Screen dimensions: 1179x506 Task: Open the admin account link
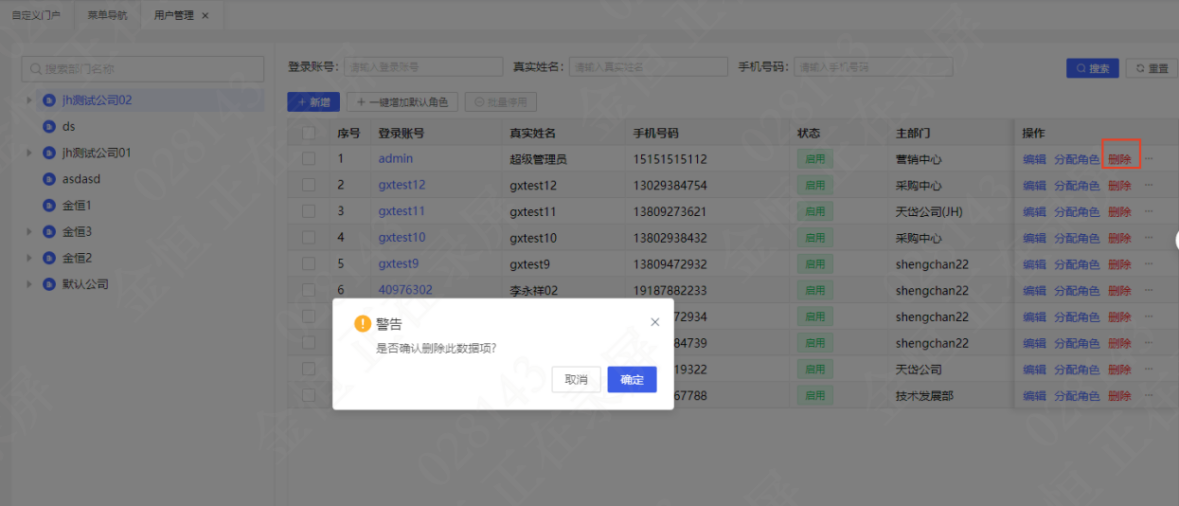tap(396, 159)
